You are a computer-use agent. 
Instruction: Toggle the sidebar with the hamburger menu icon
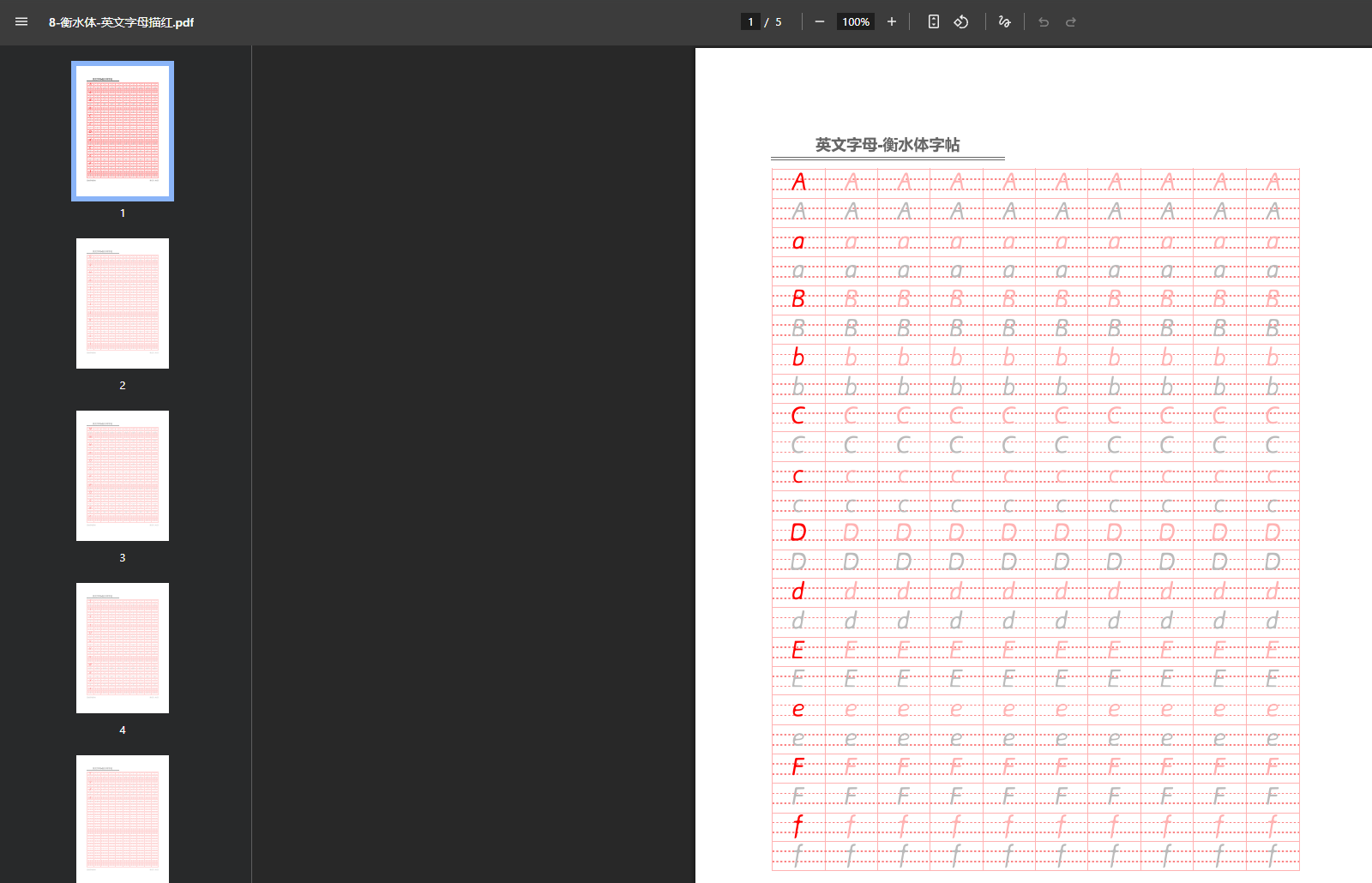pyautogui.click(x=21, y=22)
